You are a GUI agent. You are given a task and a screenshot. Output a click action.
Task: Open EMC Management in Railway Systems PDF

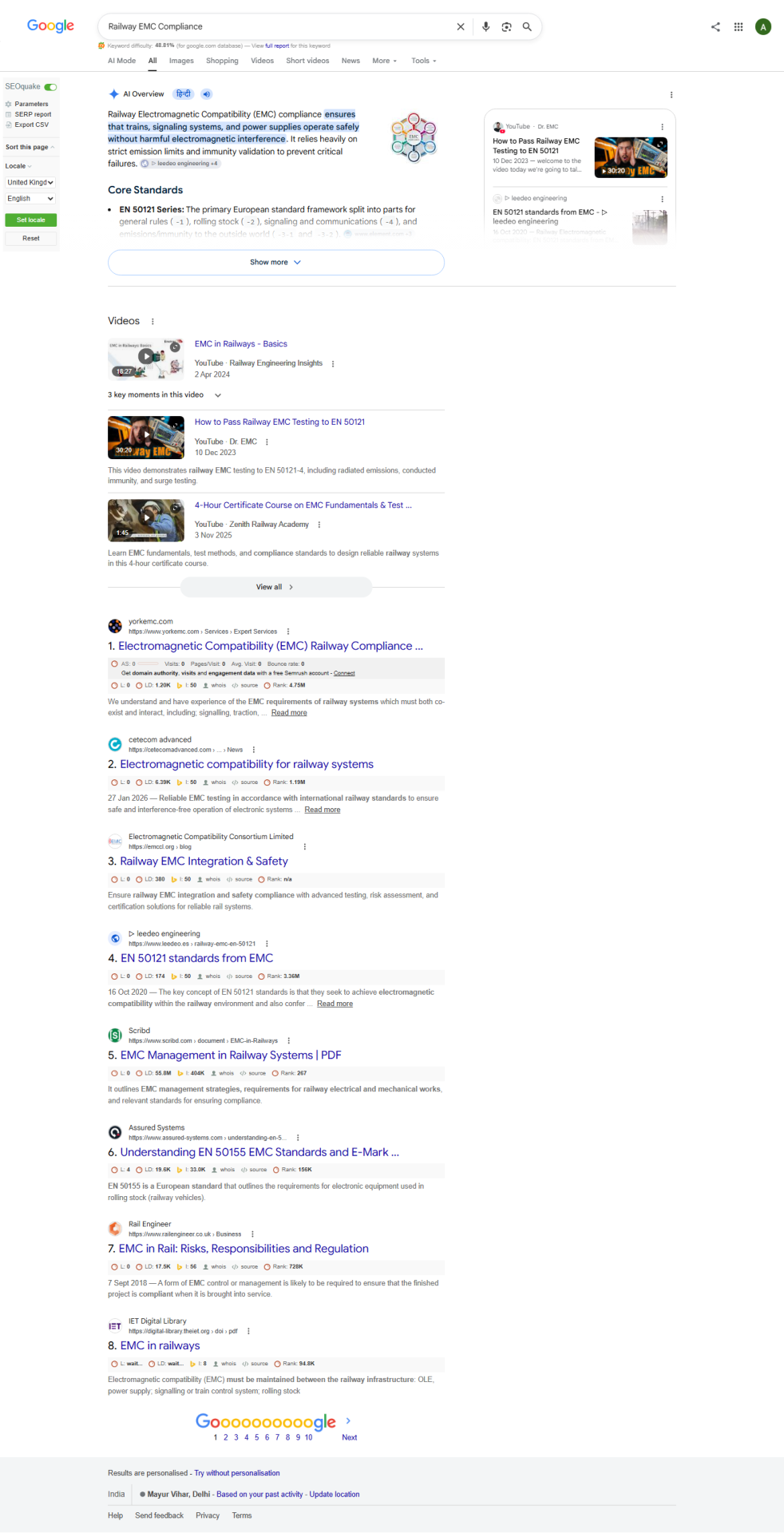click(231, 1055)
